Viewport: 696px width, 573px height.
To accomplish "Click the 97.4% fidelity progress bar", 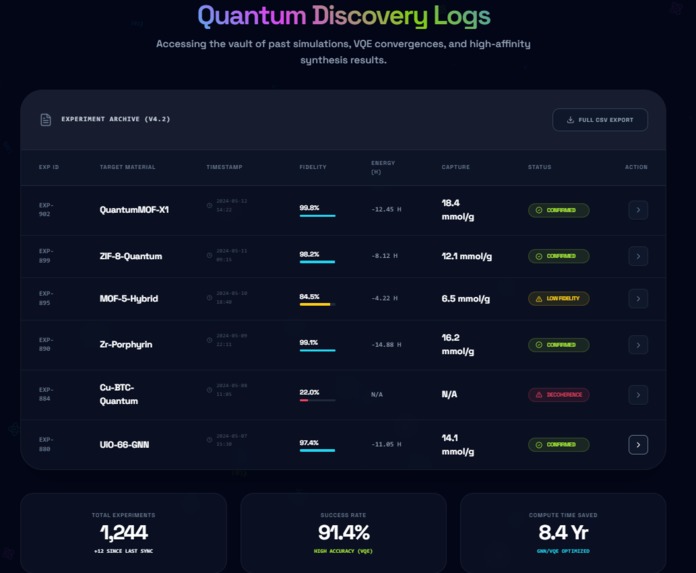I will click(317, 450).
